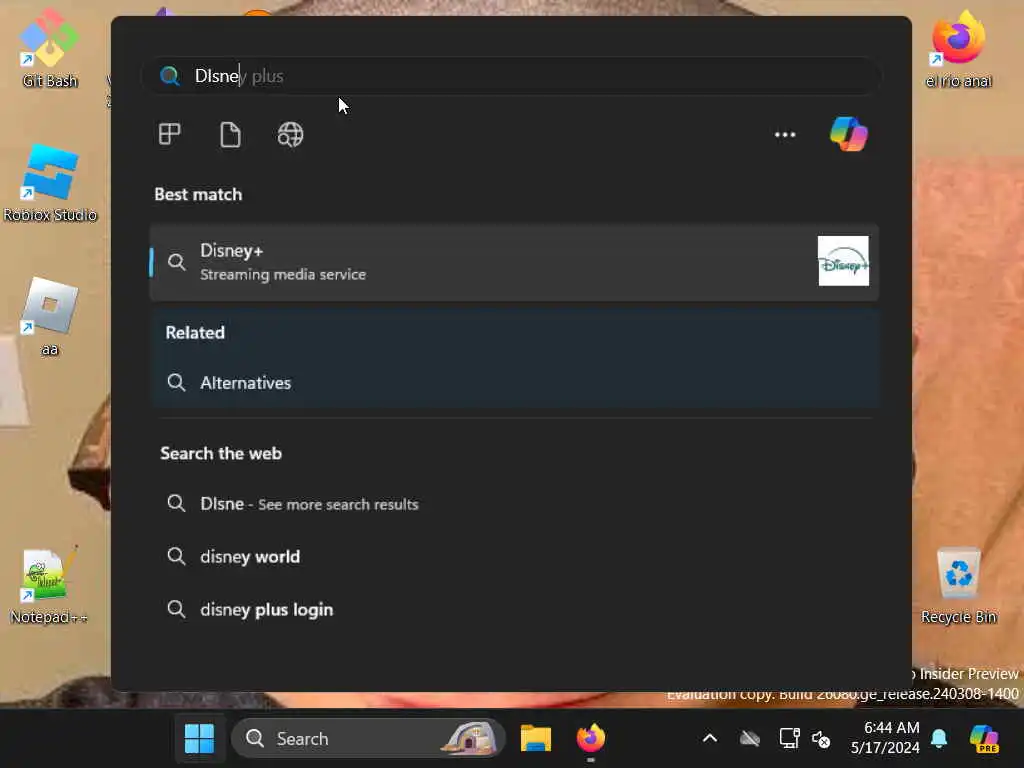
Task: Select the "aa" Roblox desktop shortcut
Action: (50, 317)
